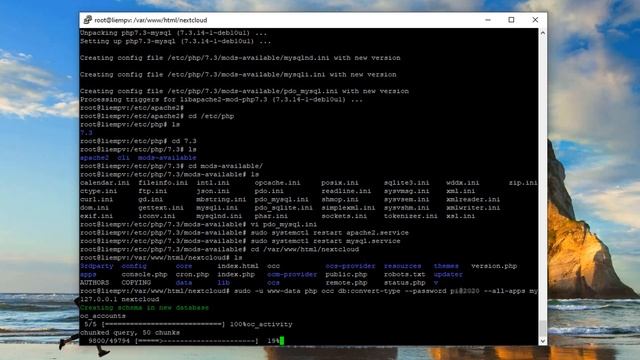Click 'COPYING' in nextcloud listing

pos(136,282)
